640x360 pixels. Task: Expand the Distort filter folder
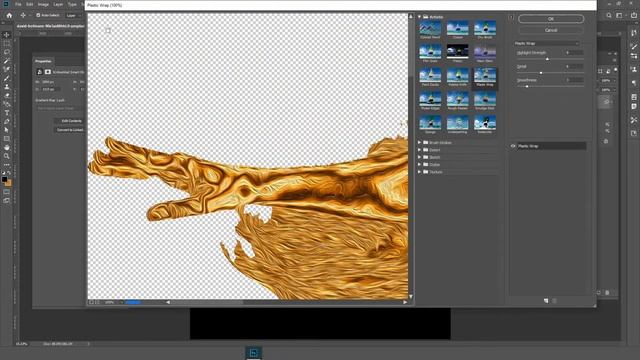coord(420,150)
